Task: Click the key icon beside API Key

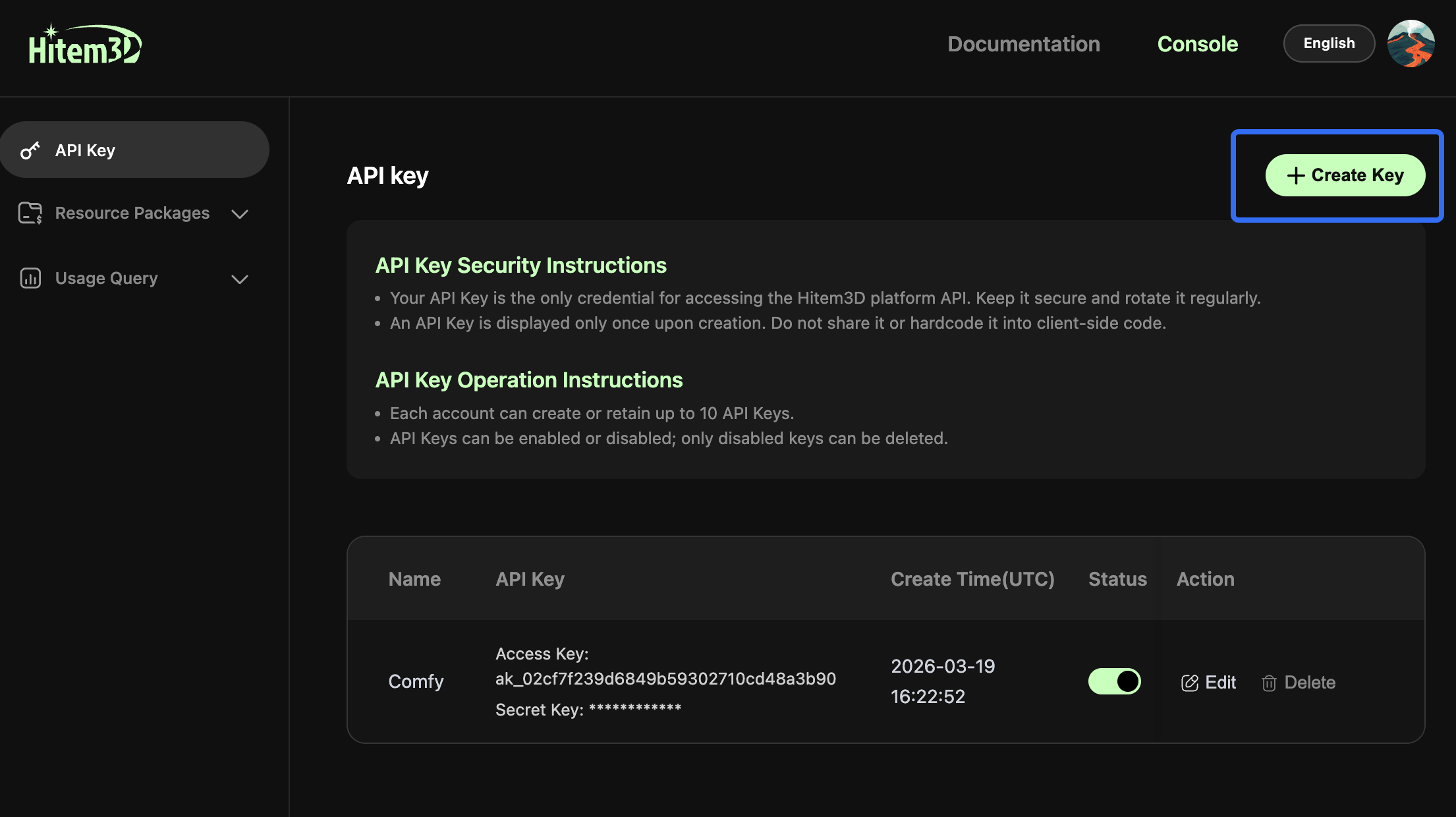Action: [x=30, y=150]
